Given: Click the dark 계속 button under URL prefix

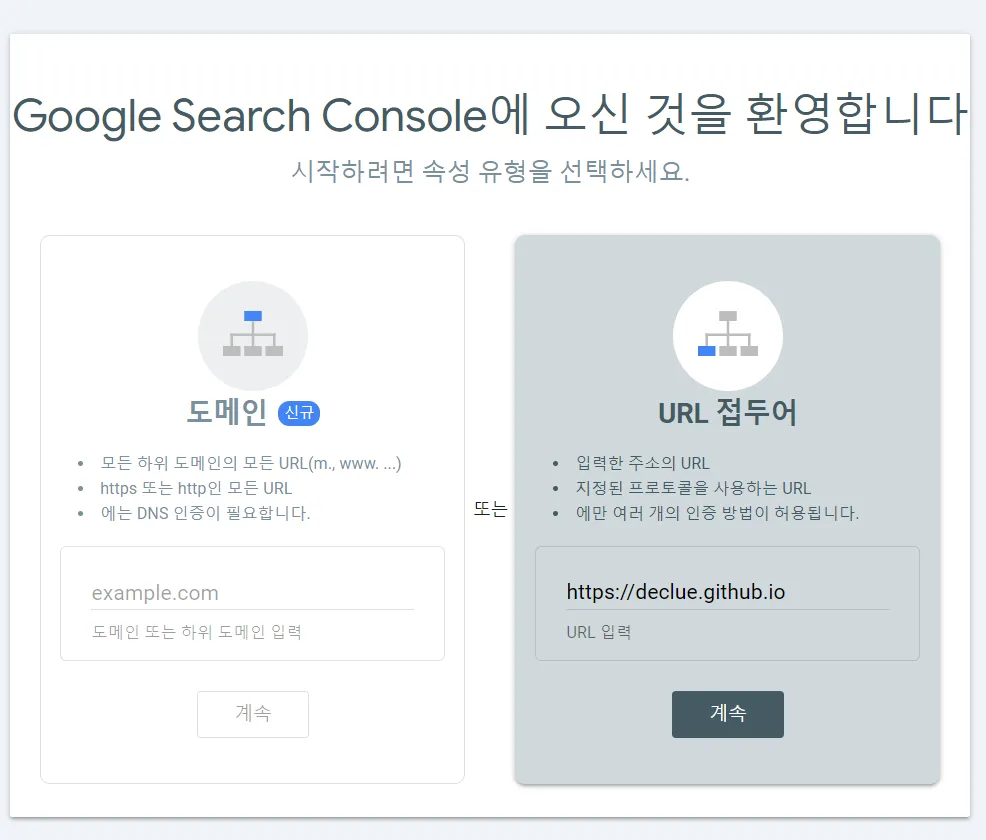Looking at the screenshot, I should [x=728, y=714].
